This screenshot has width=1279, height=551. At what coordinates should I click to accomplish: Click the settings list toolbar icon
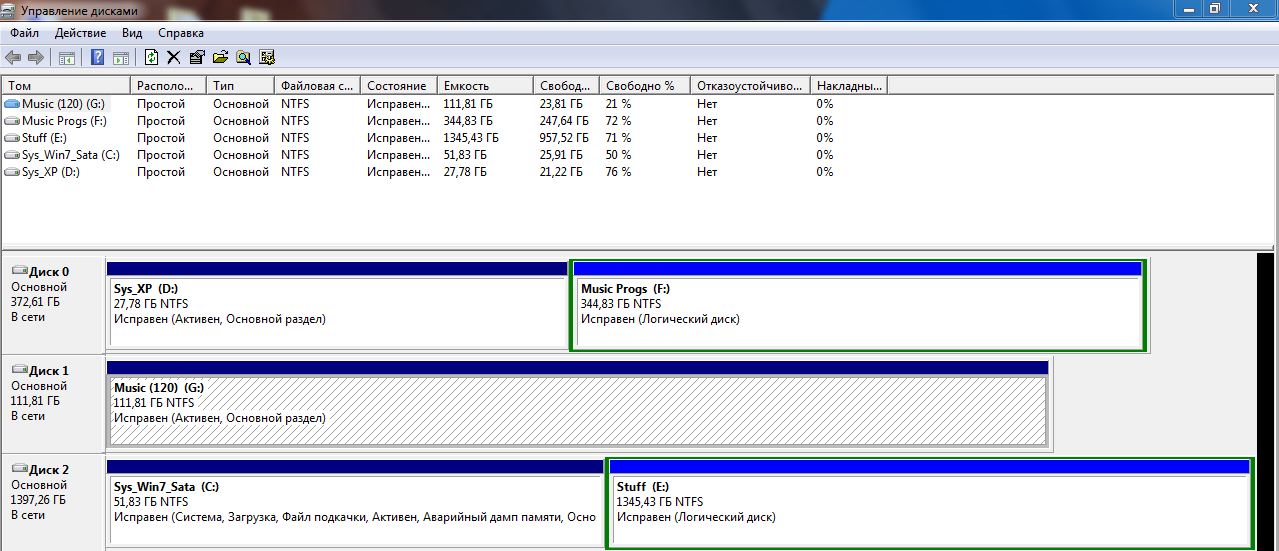[x=267, y=57]
